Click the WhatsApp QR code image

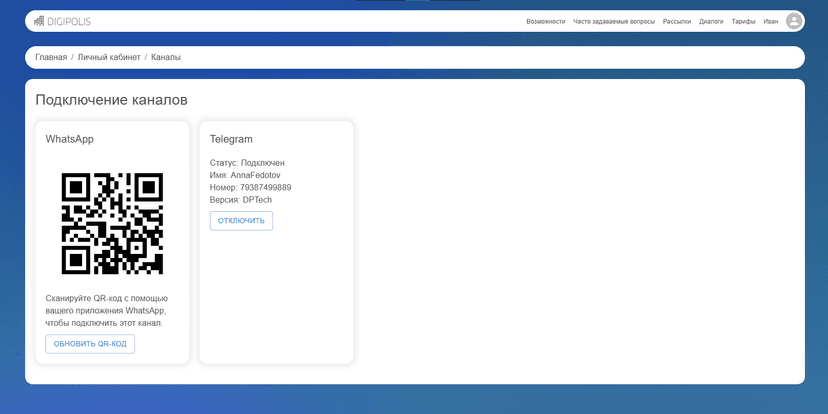coord(112,223)
